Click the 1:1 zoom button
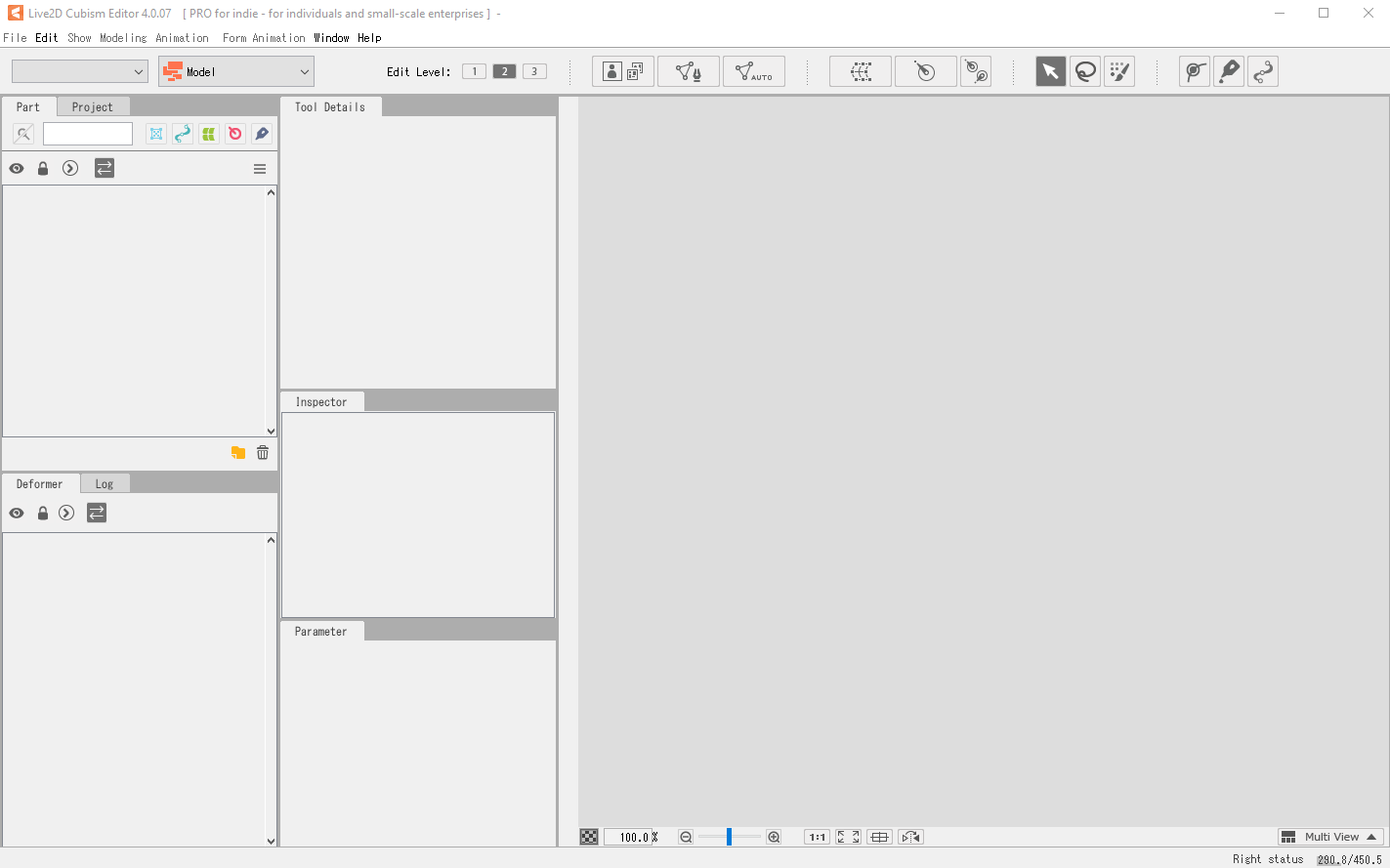Screen dimensions: 1390x868 tap(817, 837)
